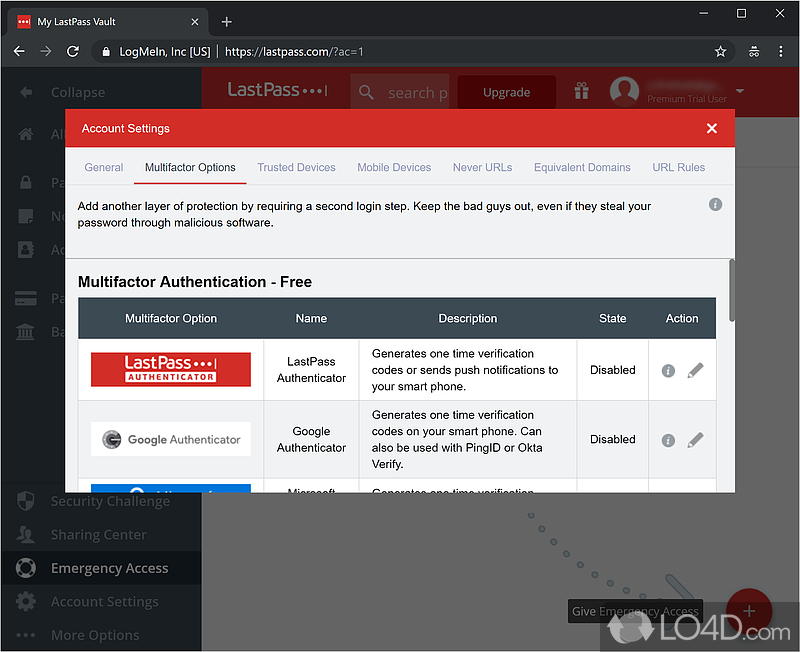Open the browser three-dot menu
This screenshot has width=800, height=652.
pyautogui.click(x=781, y=52)
